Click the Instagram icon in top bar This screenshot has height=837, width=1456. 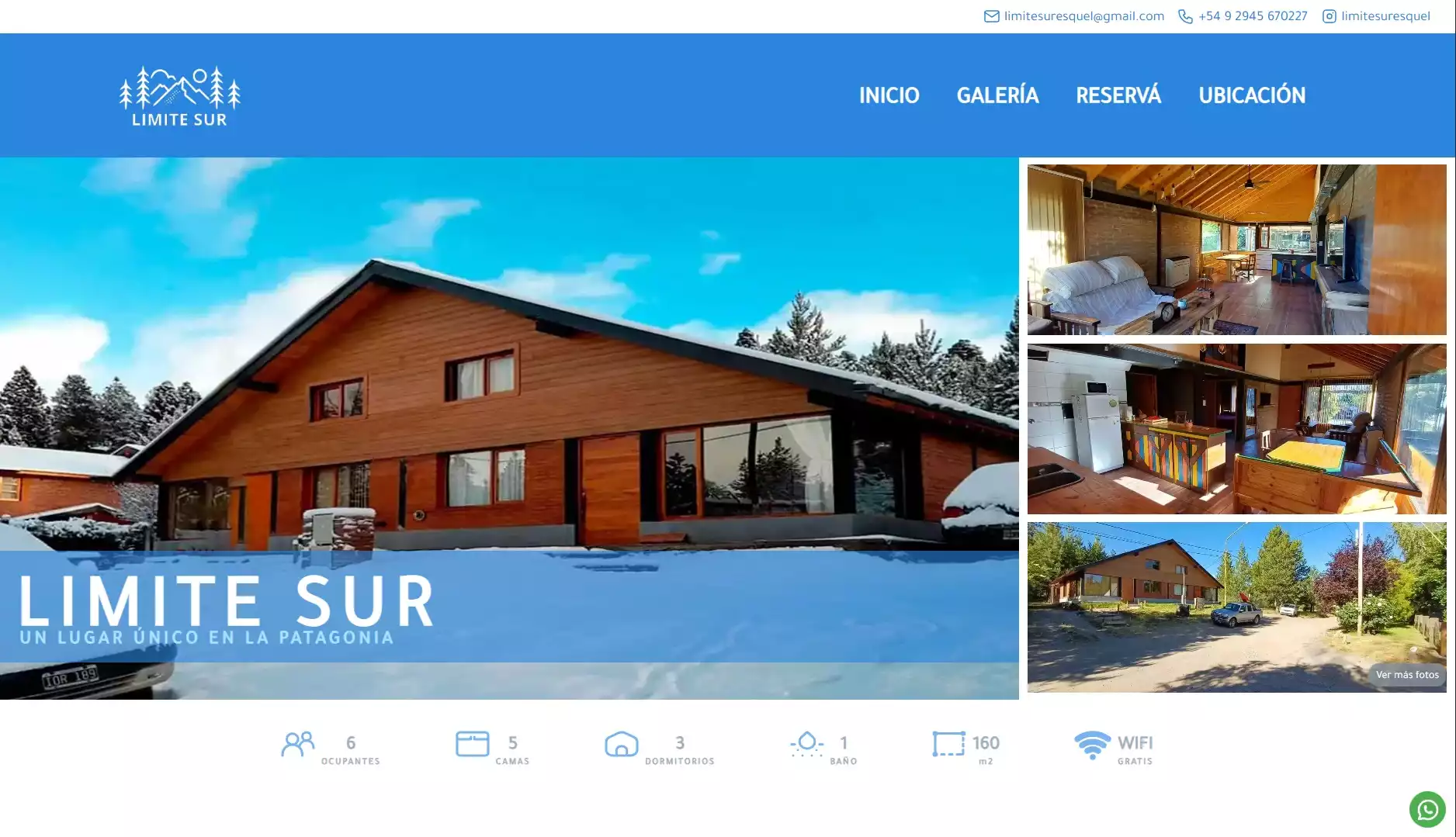tap(1329, 16)
